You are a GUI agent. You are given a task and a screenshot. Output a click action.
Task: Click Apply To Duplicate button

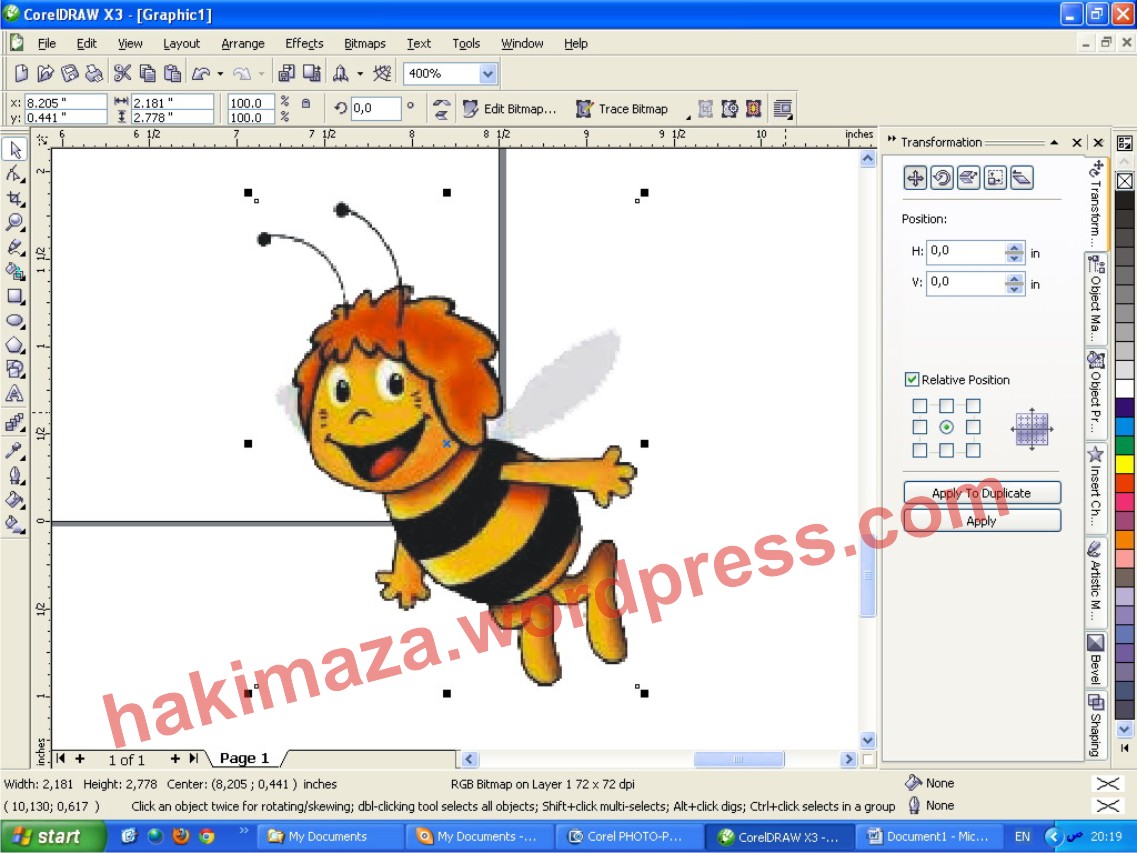[982, 493]
